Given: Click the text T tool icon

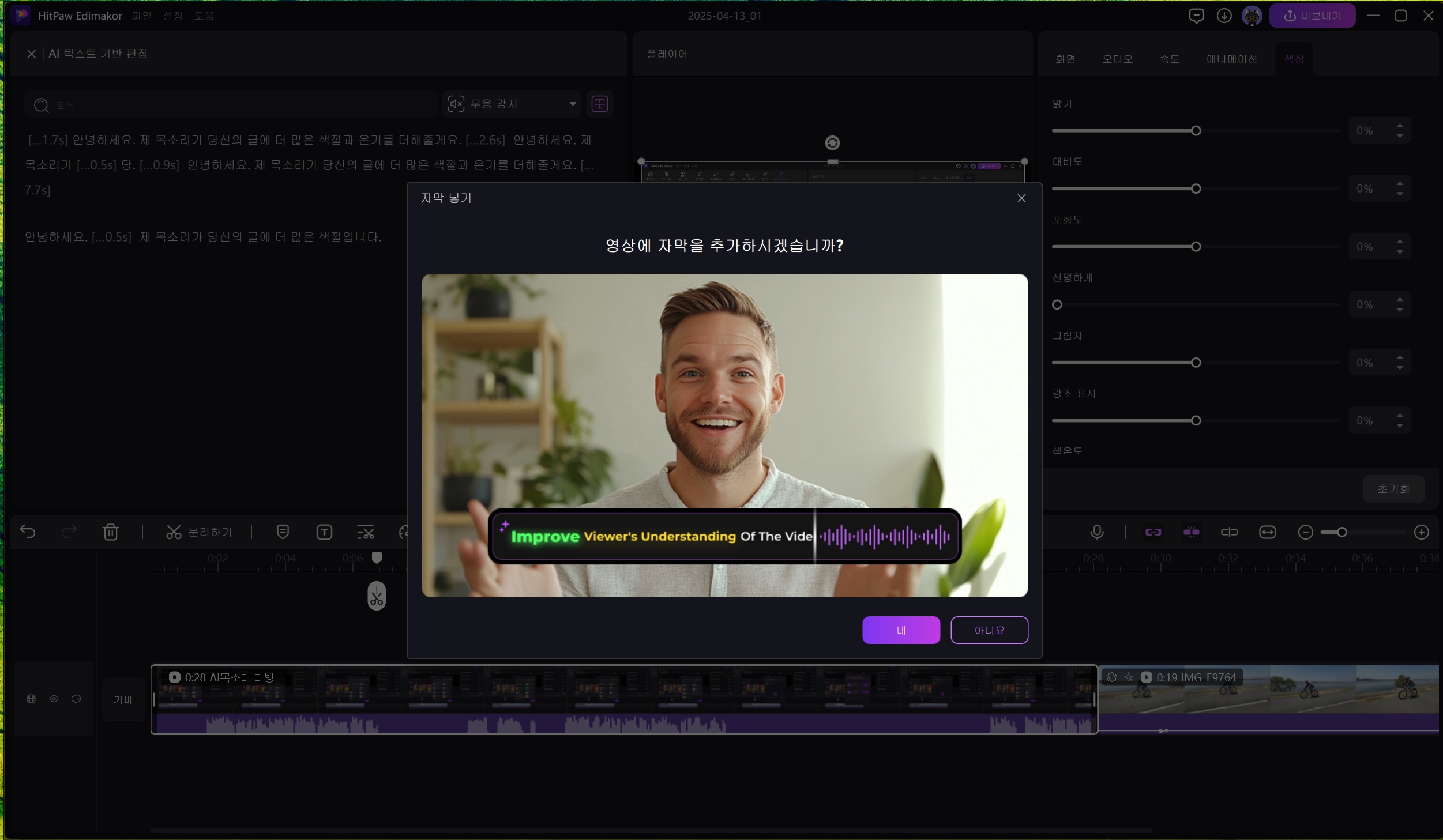Looking at the screenshot, I should 324,532.
